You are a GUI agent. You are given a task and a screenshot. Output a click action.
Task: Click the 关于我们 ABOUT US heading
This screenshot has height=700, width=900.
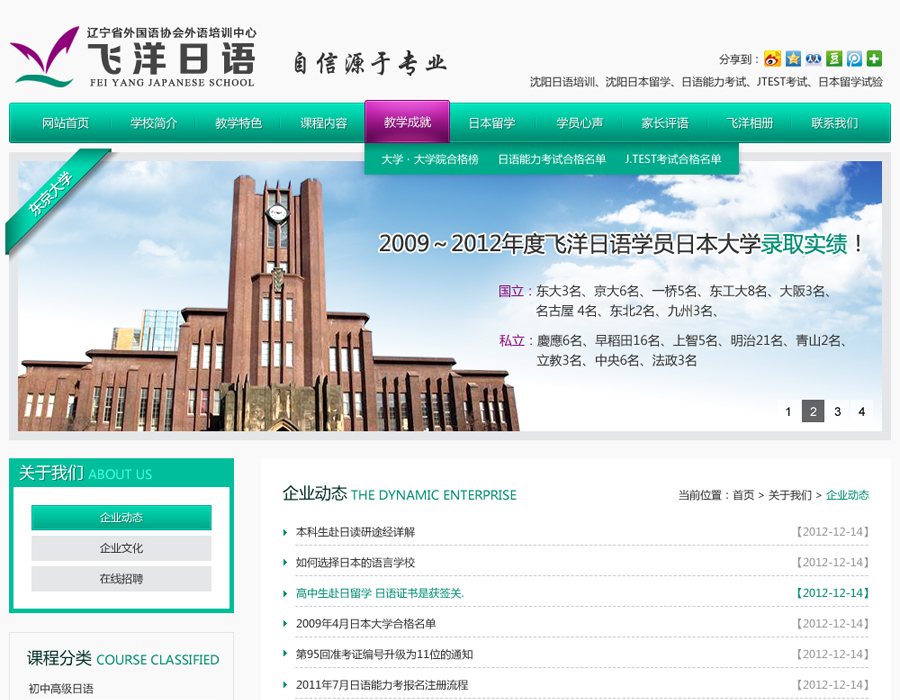[x=85, y=473]
